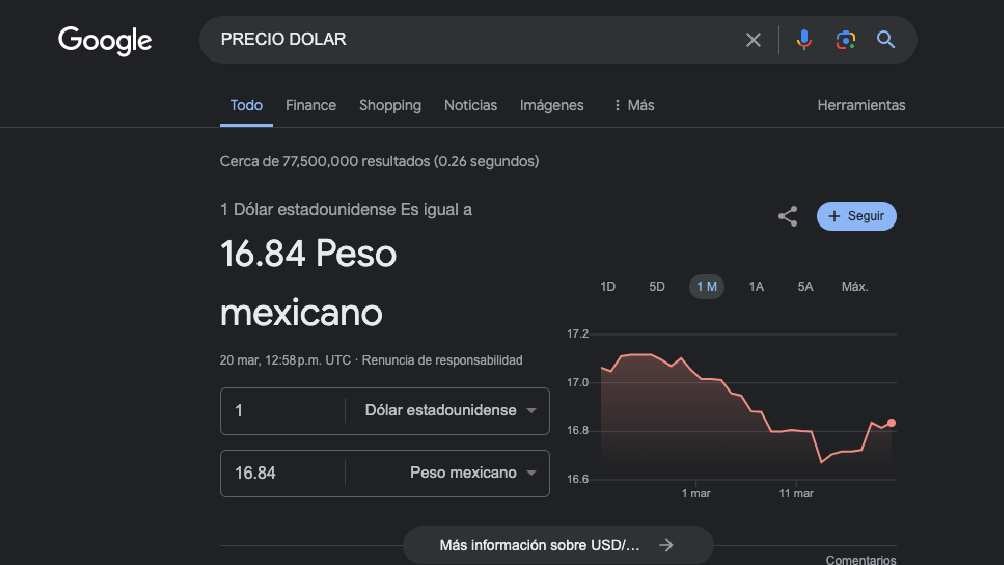The image size is (1004, 565).
Task: Open Renuncia de responsabilidad link
Action: point(442,360)
